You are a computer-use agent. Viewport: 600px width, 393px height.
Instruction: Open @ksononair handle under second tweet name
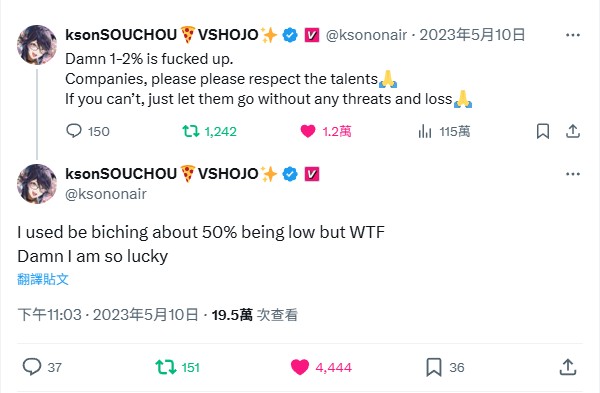click(106, 194)
